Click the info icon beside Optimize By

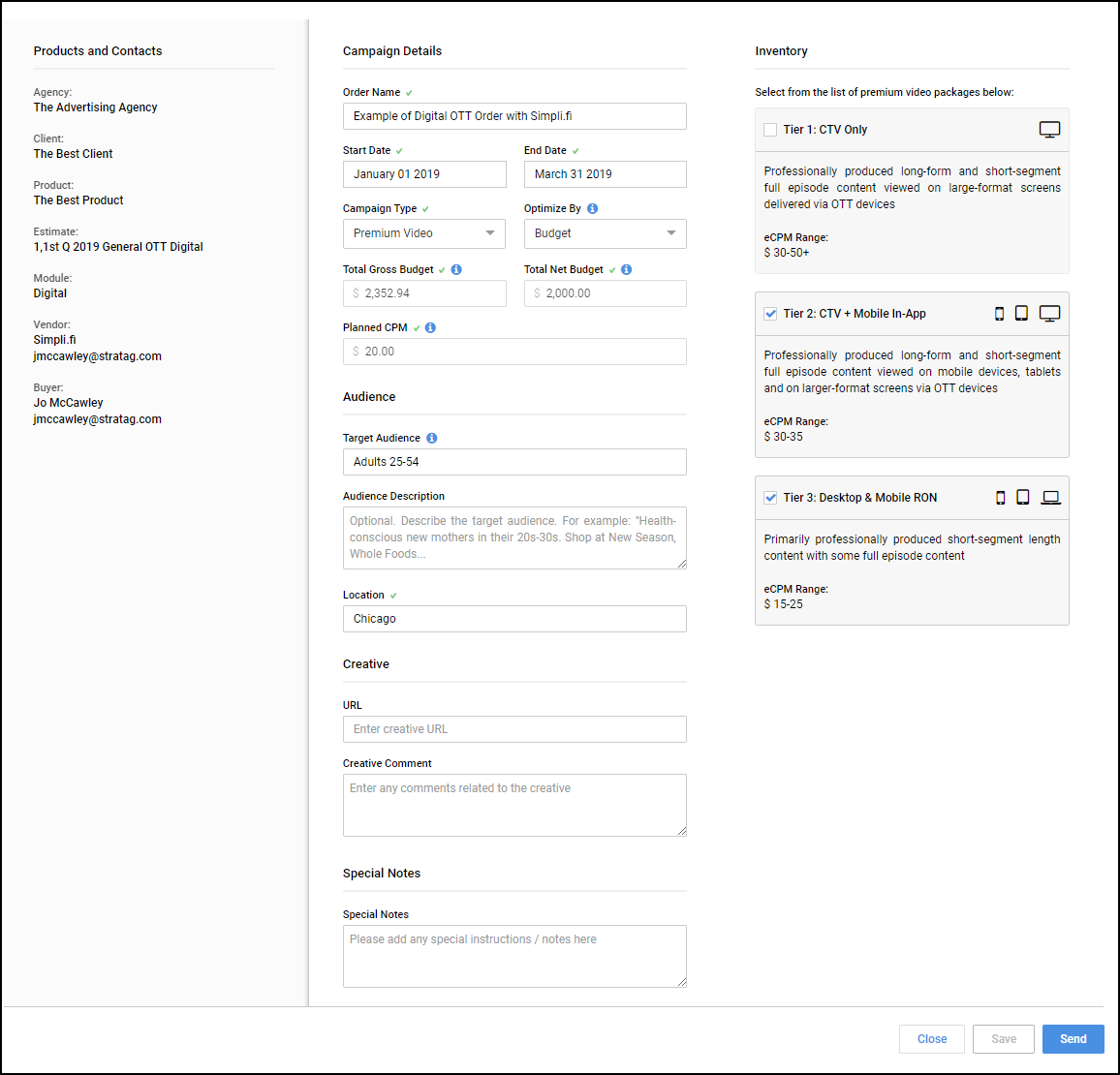592,208
